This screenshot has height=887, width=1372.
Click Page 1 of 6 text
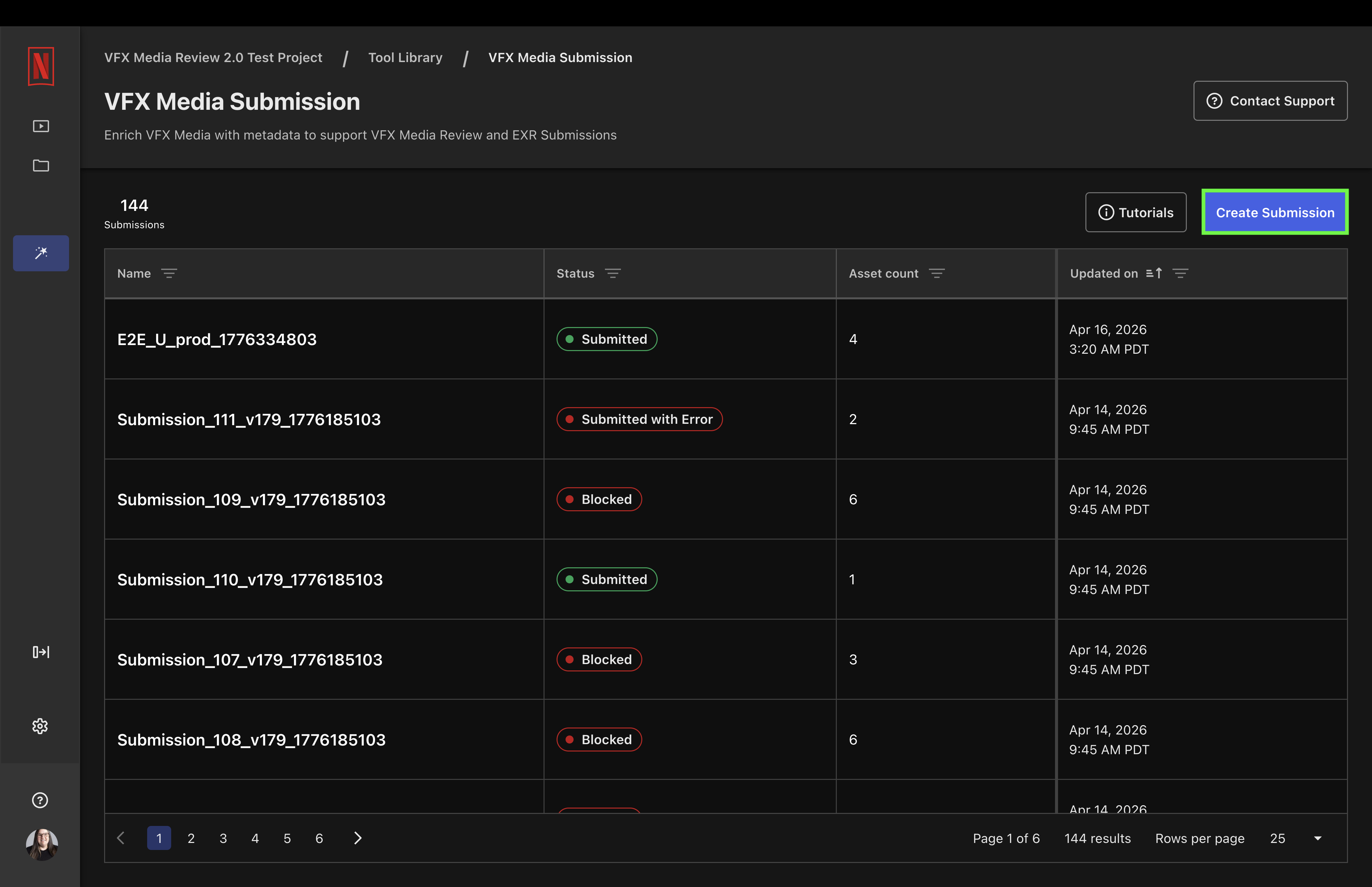[1006, 839]
